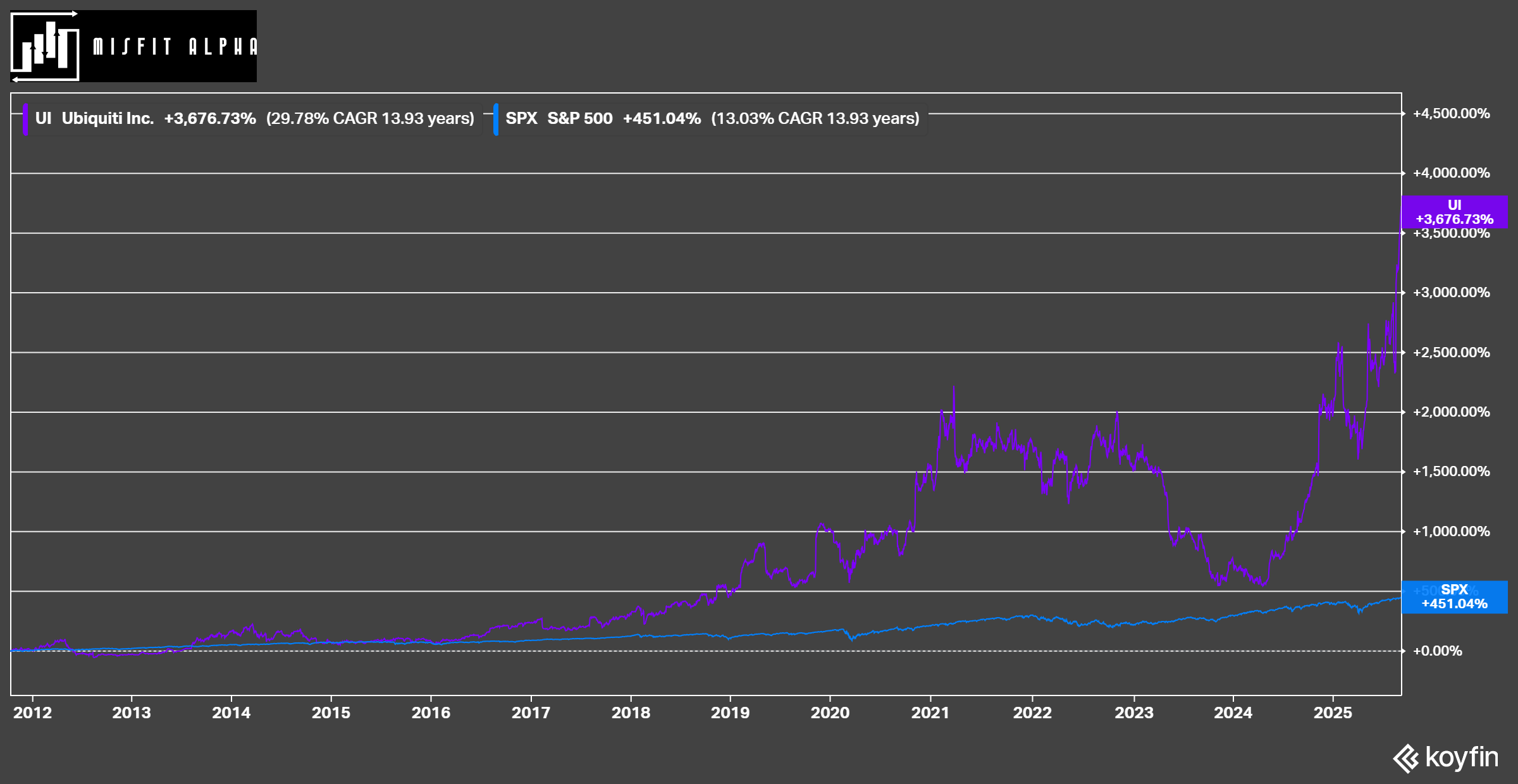The width and height of the screenshot is (1518, 784).
Task: Click the blue SPX legend color bar
Action: click(x=496, y=119)
